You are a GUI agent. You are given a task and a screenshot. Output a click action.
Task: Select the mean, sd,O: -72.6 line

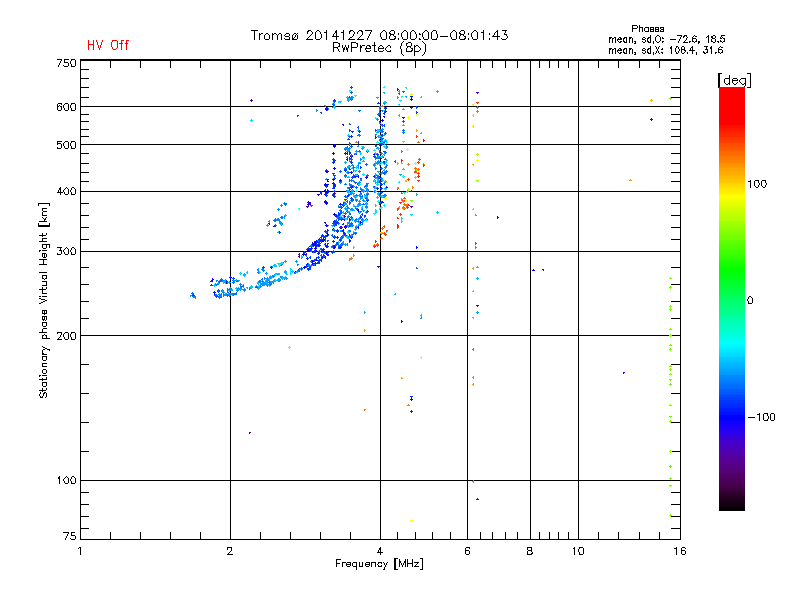coord(666,39)
